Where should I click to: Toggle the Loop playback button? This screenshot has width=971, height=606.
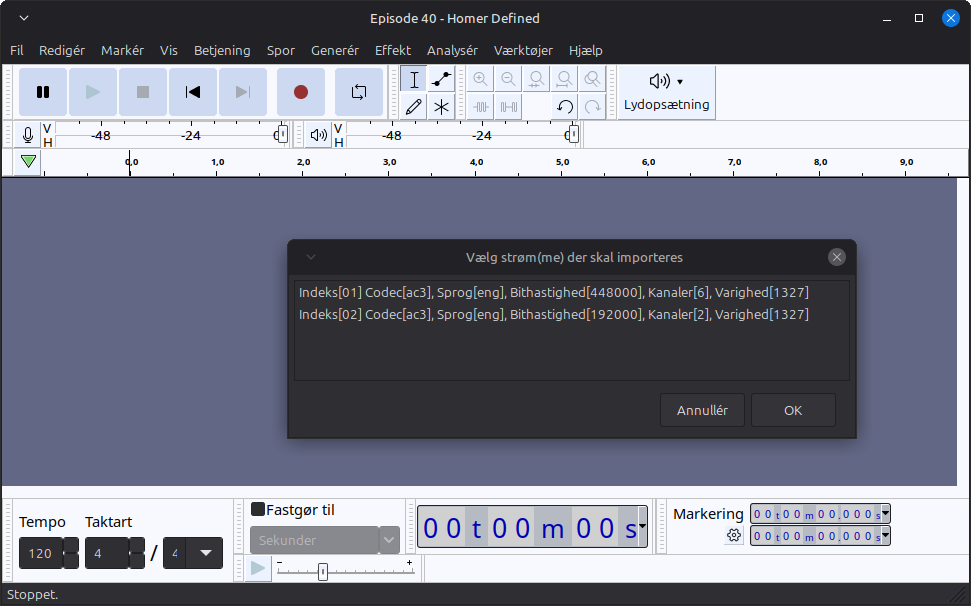[358, 92]
